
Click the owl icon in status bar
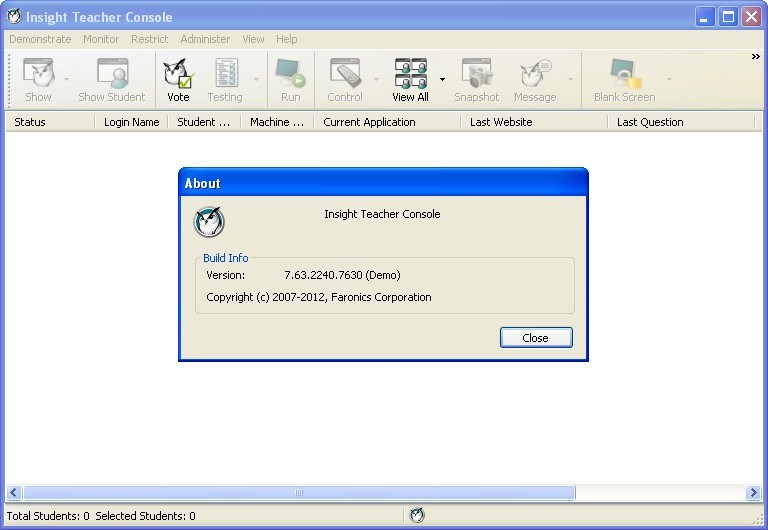(417, 515)
